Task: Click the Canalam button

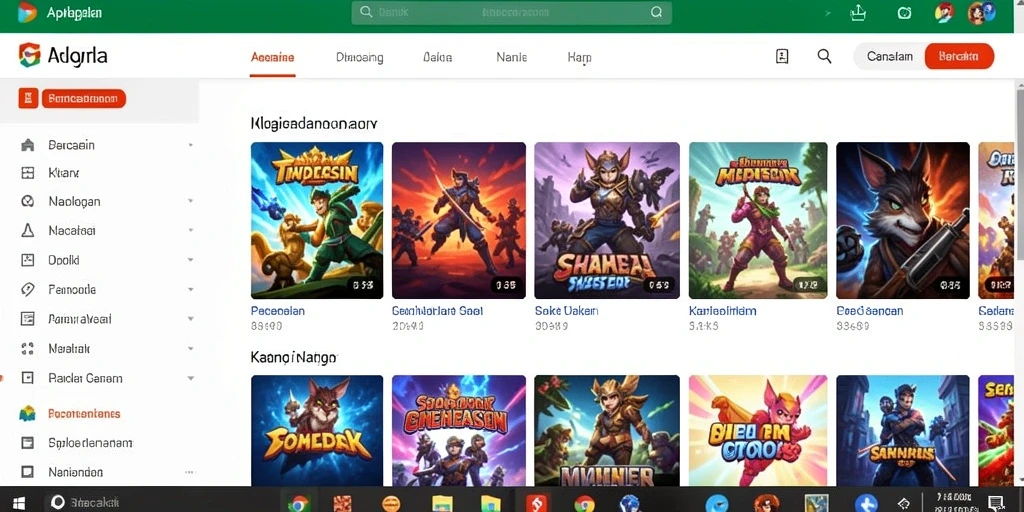Action: [x=889, y=57]
